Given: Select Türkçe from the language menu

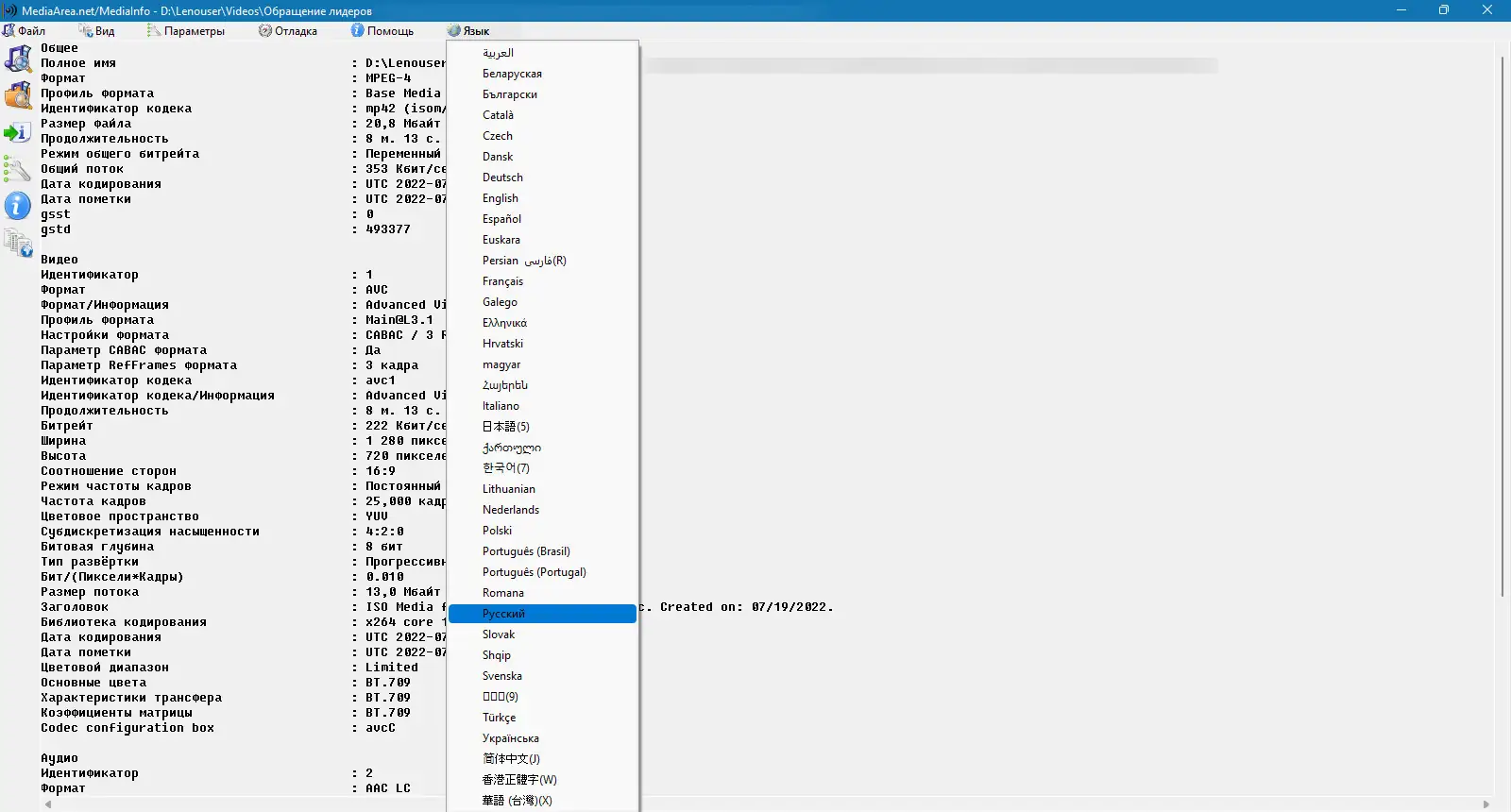Looking at the screenshot, I should pyautogui.click(x=543, y=718).
